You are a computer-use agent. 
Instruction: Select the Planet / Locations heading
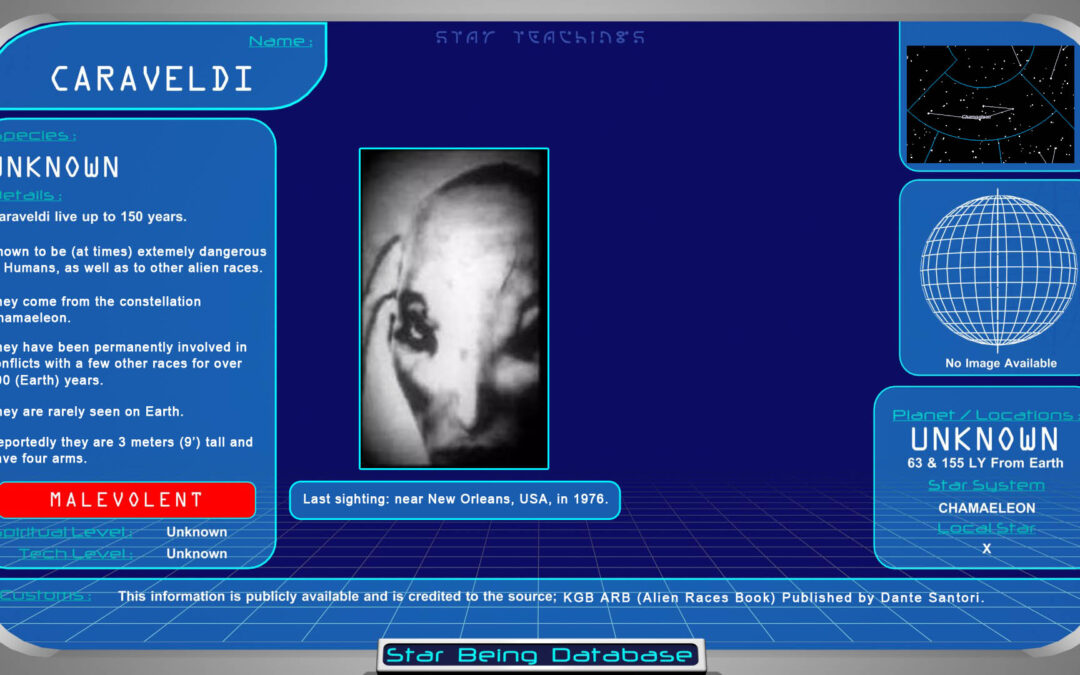[x=984, y=414]
